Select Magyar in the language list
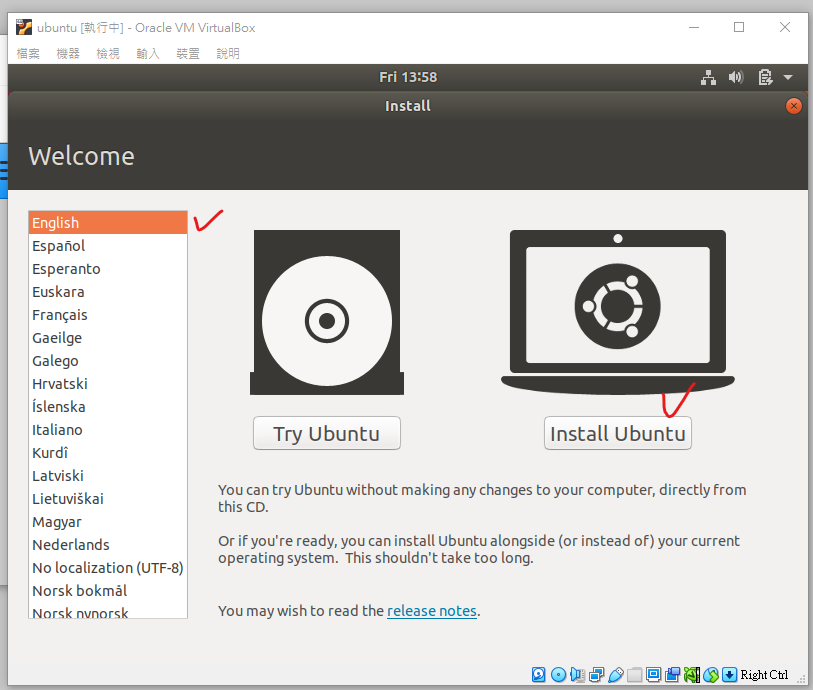 [108, 522]
